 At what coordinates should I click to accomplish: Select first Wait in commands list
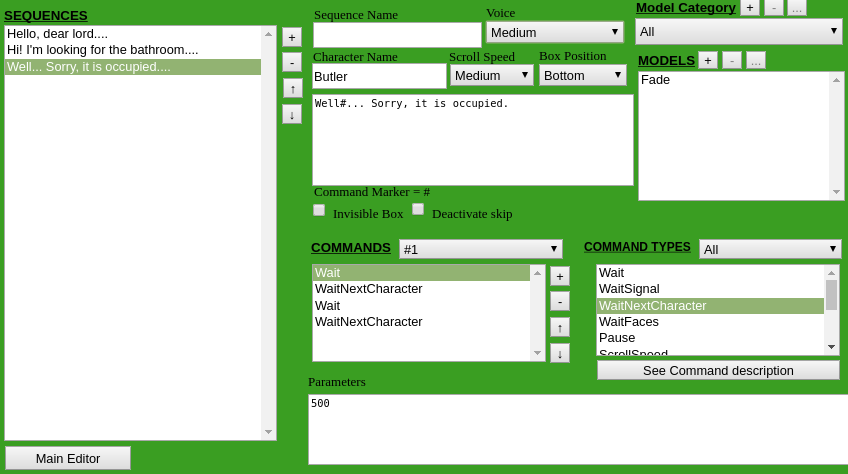coord(421,273)
